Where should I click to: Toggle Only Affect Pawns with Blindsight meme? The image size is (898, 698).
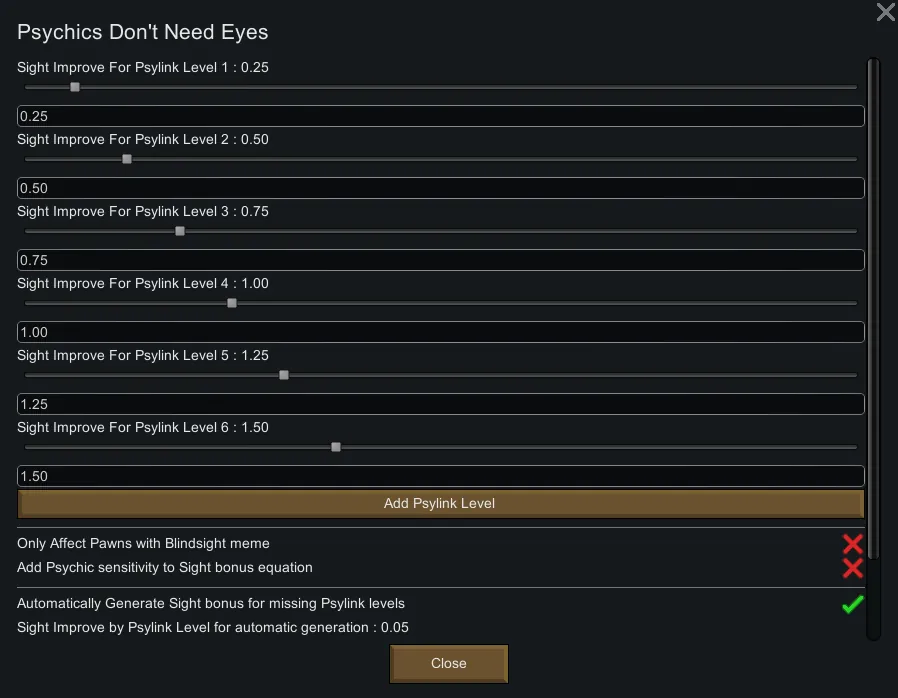click(x=852, y=544)
